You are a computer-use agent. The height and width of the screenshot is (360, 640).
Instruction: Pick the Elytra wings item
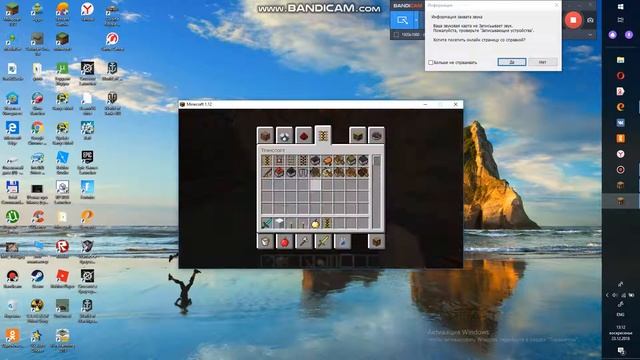303,173
